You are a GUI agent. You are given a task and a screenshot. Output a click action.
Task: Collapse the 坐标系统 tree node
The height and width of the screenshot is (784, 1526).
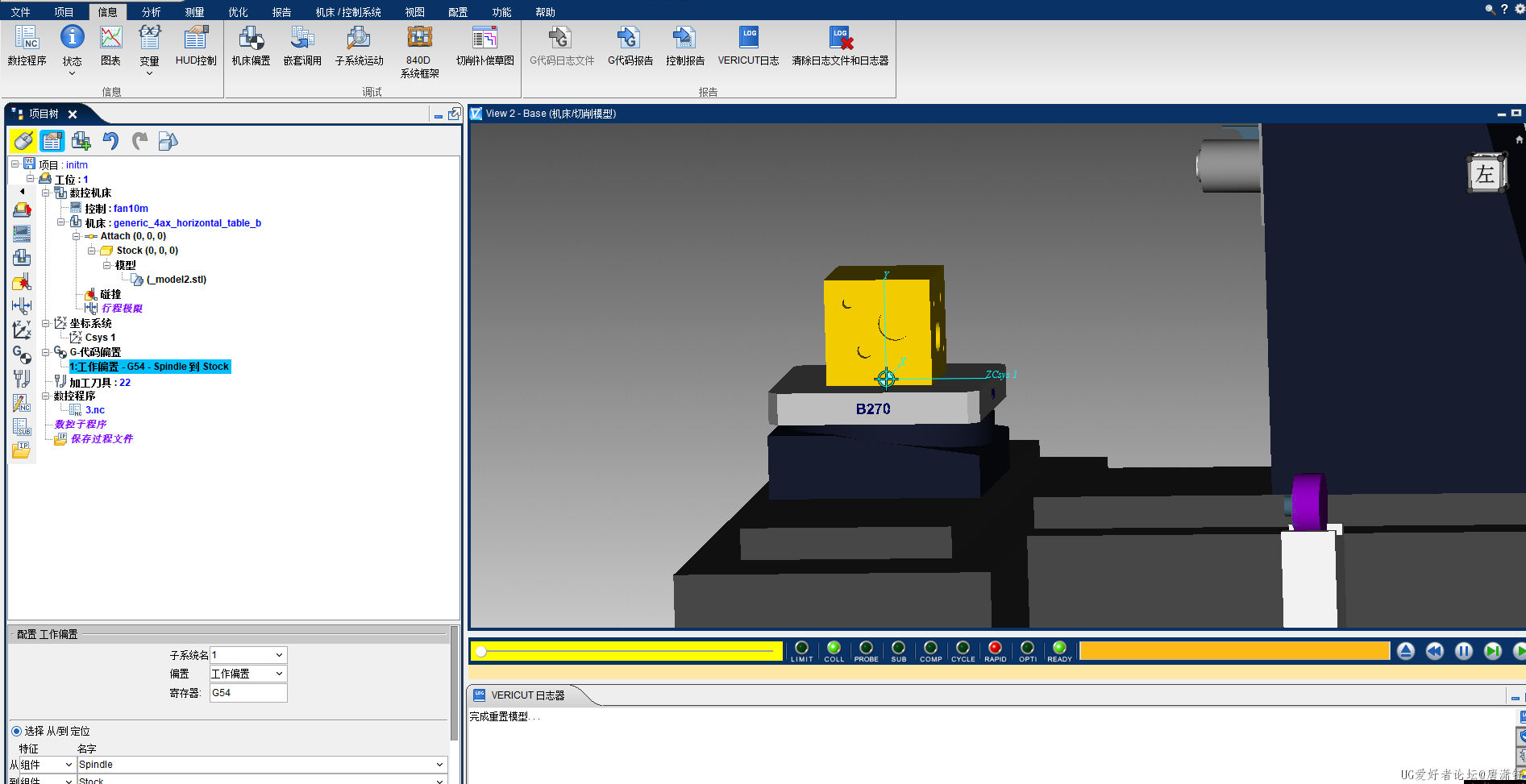[46, 323]
